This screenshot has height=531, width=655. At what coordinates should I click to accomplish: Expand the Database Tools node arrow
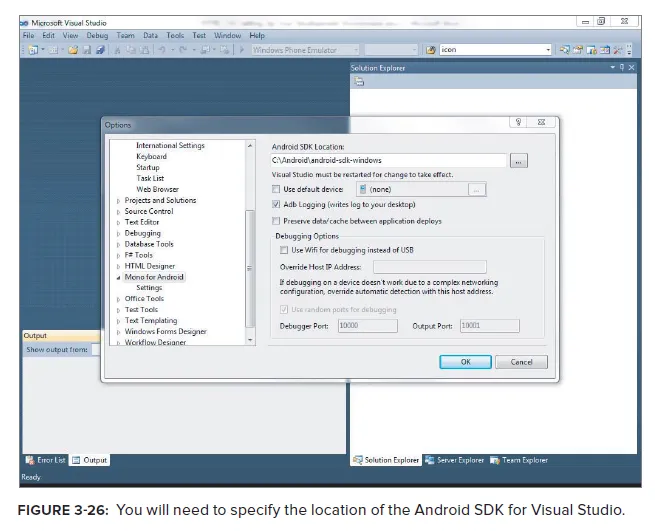click(119, 245)
